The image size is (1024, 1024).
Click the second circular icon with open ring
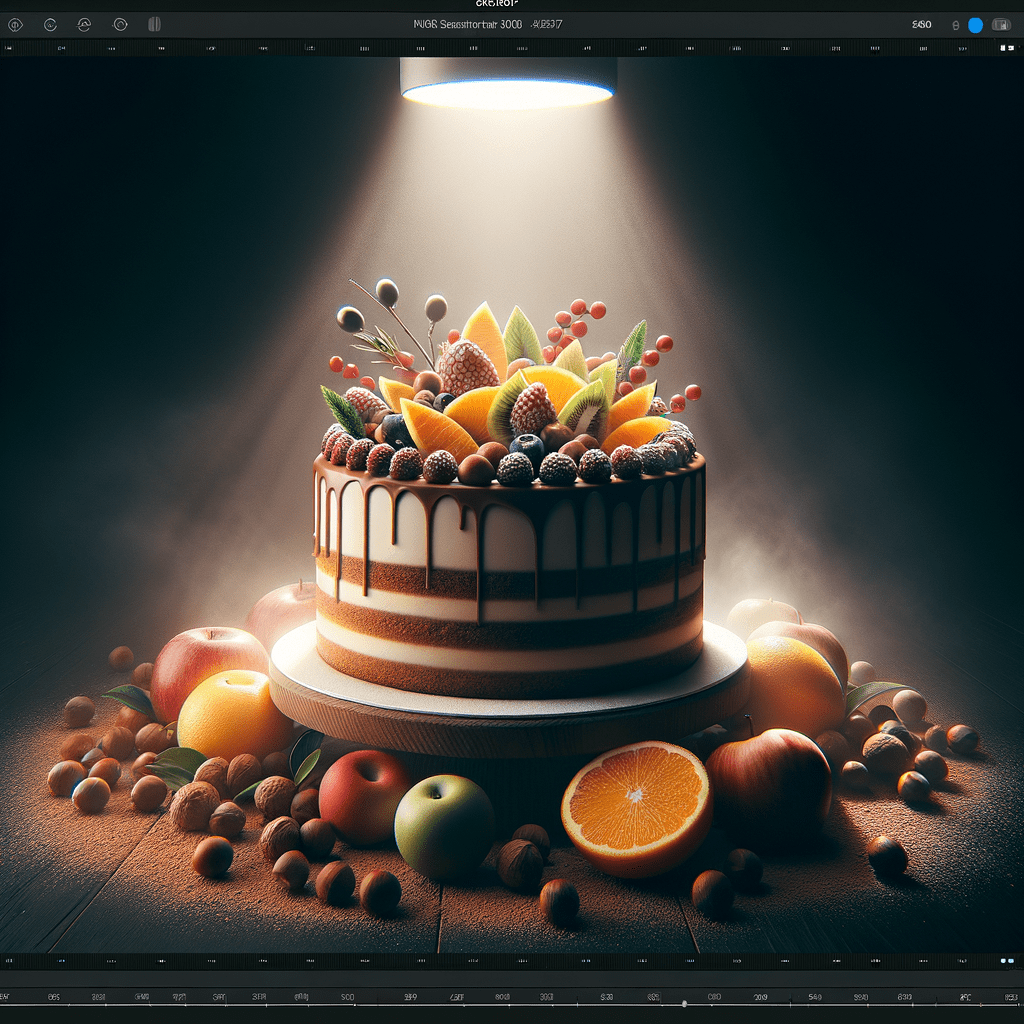pyautogui.click(x=50, y=25)
